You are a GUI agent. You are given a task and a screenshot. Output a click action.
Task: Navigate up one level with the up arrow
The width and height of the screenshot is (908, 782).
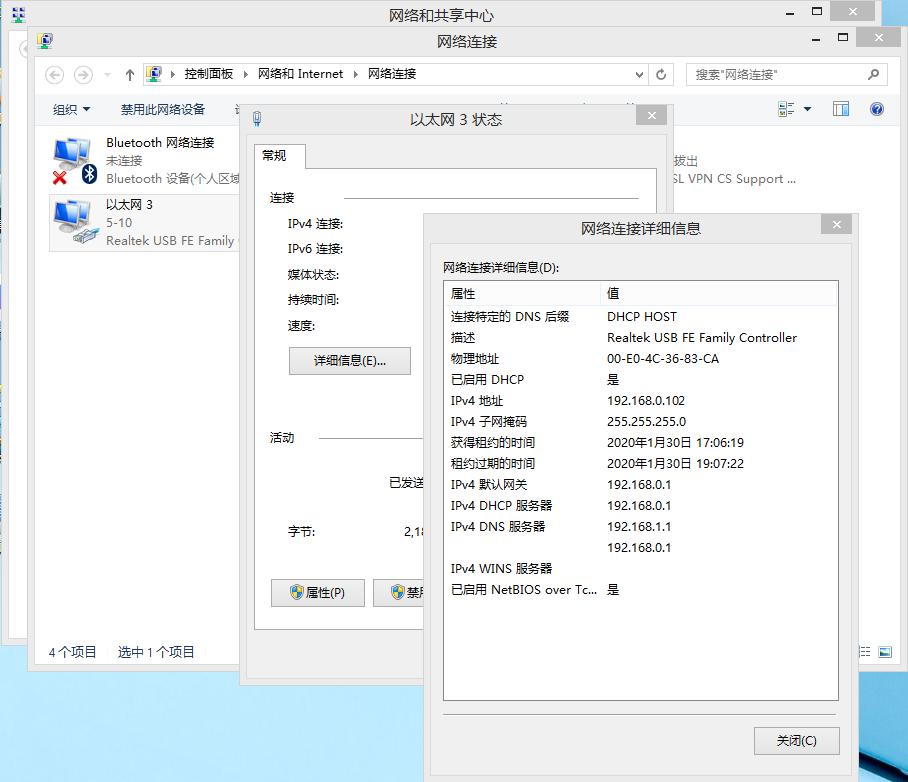click(x=129, y=74)
